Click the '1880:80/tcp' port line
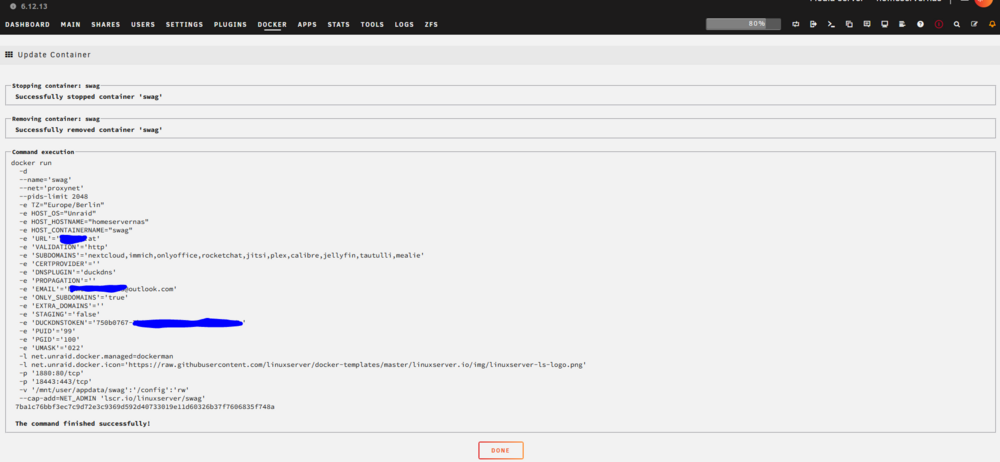 point(52,373)
